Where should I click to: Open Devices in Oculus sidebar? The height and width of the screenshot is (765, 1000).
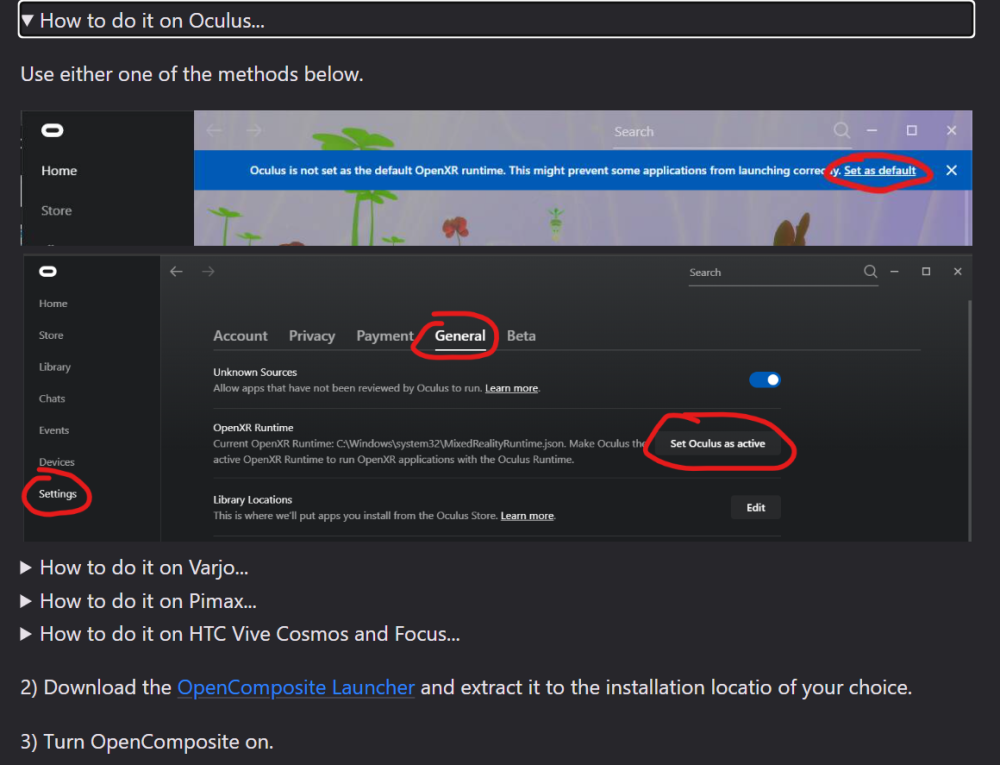[57, 462]
